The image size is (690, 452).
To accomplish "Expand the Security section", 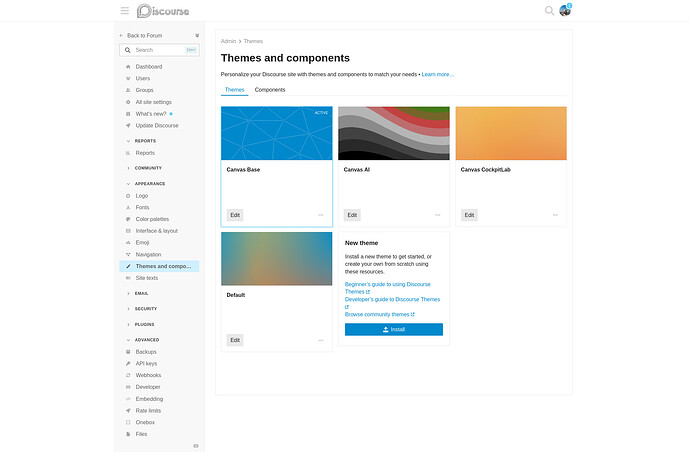I will click(141, 309).
